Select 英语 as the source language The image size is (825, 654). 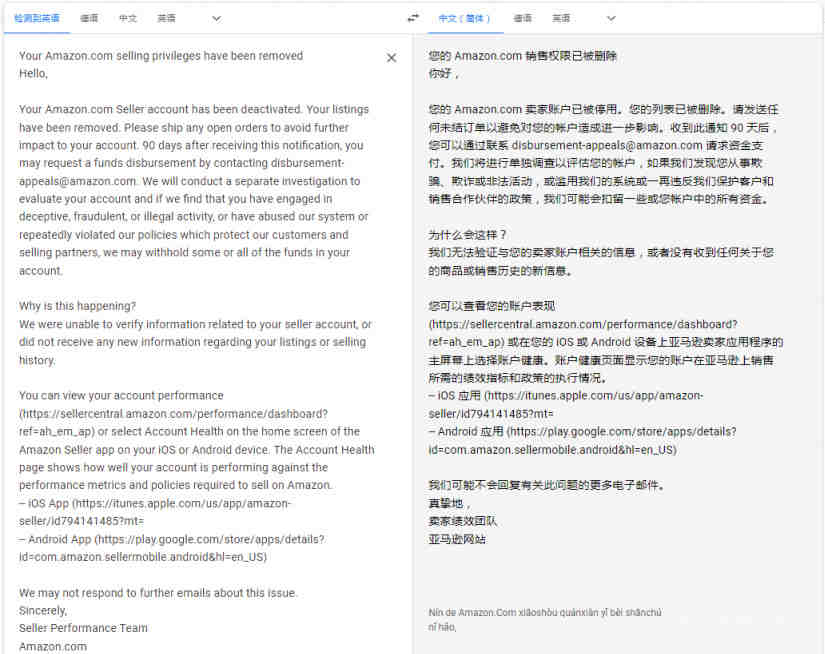(x=166, y=18)
